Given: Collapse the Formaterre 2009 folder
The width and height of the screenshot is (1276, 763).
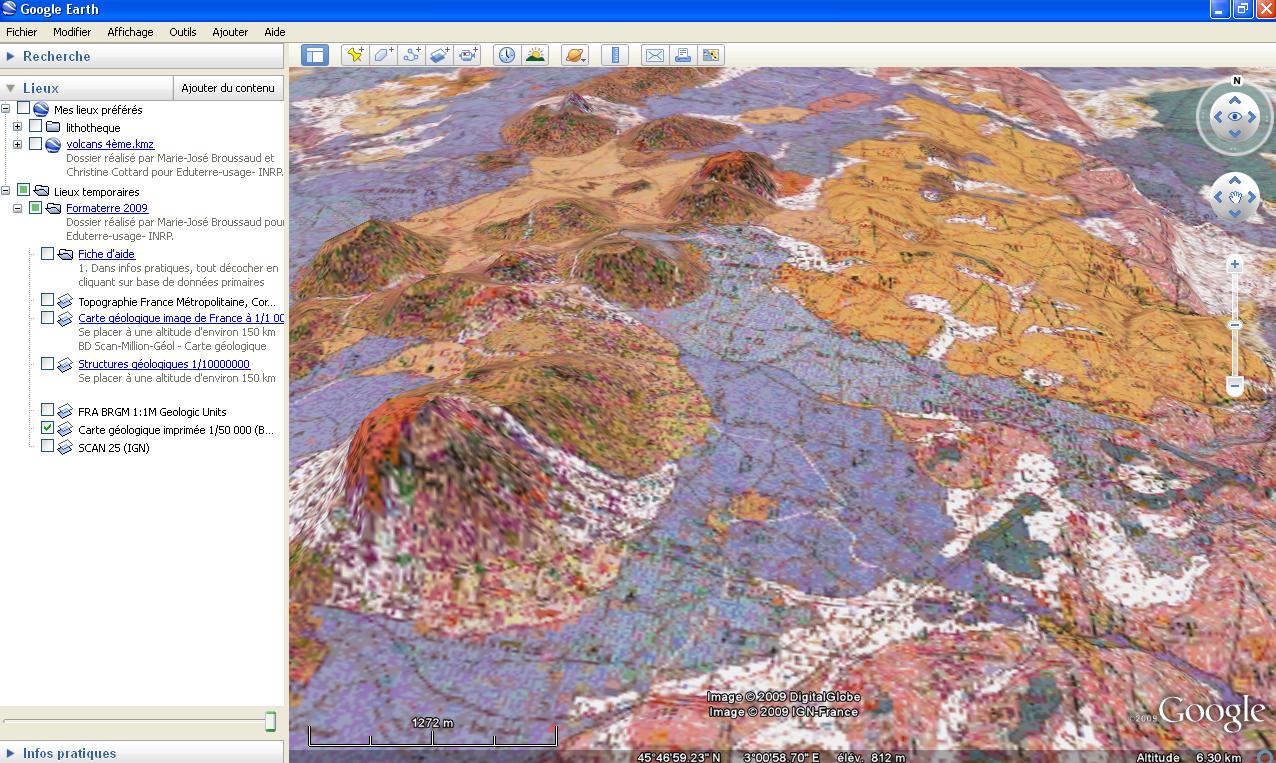Looking at the screenshot, I should click(x=17, y=208).
